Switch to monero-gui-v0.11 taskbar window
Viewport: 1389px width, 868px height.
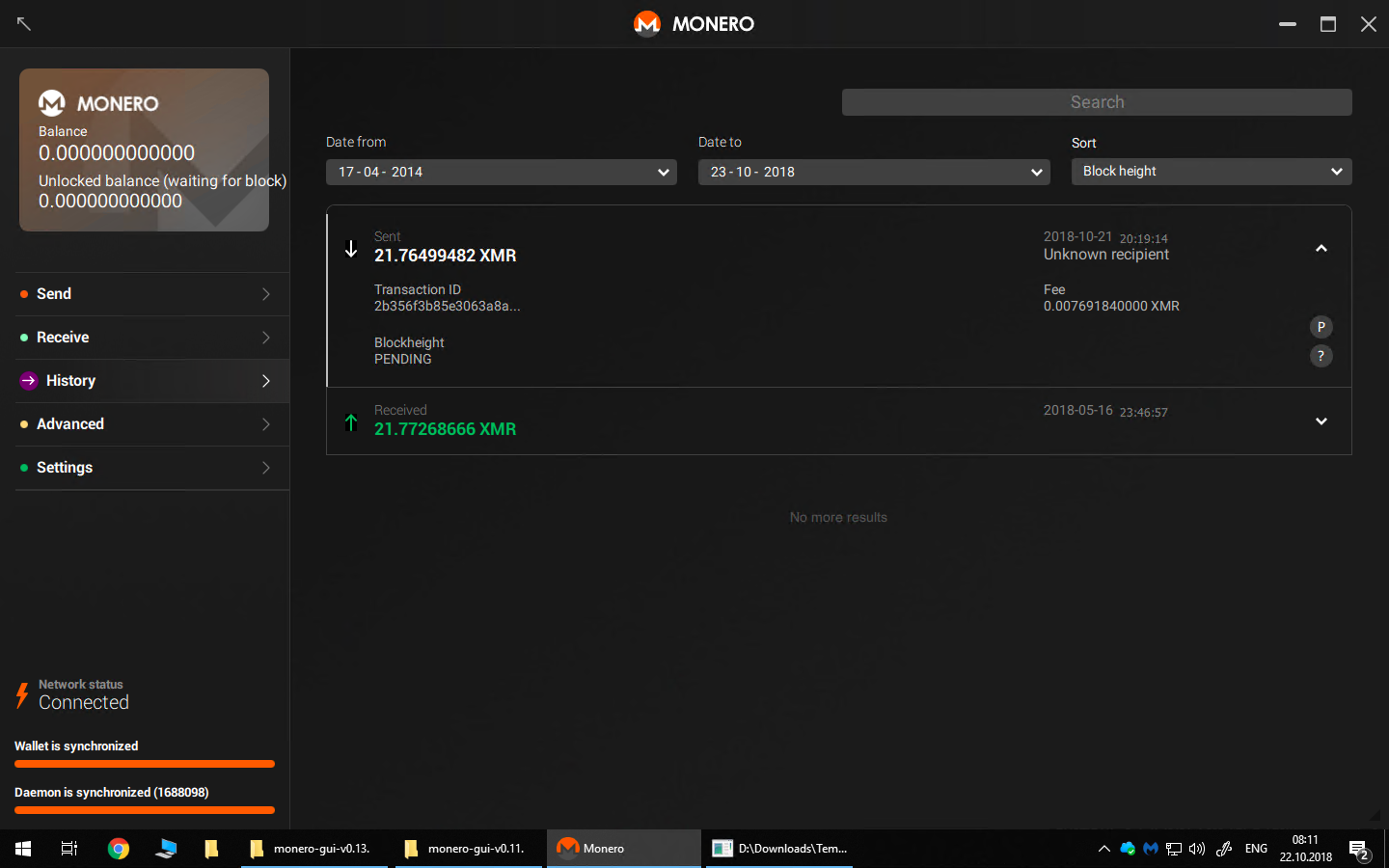pyautogui.click(x=469, y=849)
